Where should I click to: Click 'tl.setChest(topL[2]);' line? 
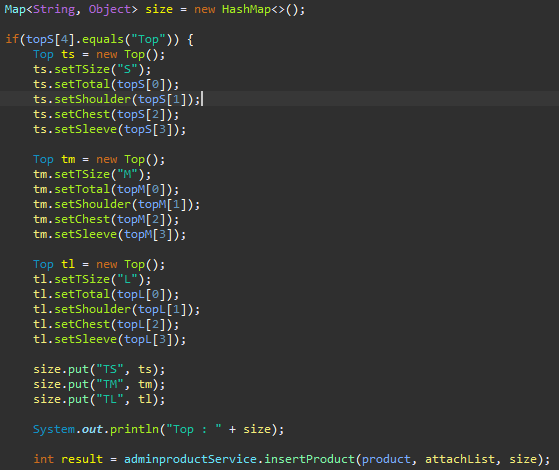click(106, 324)
